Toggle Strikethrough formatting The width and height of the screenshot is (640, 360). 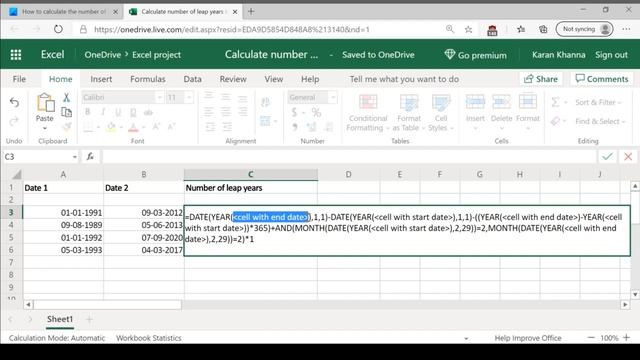pyautogui.click(x=148, y=112)
